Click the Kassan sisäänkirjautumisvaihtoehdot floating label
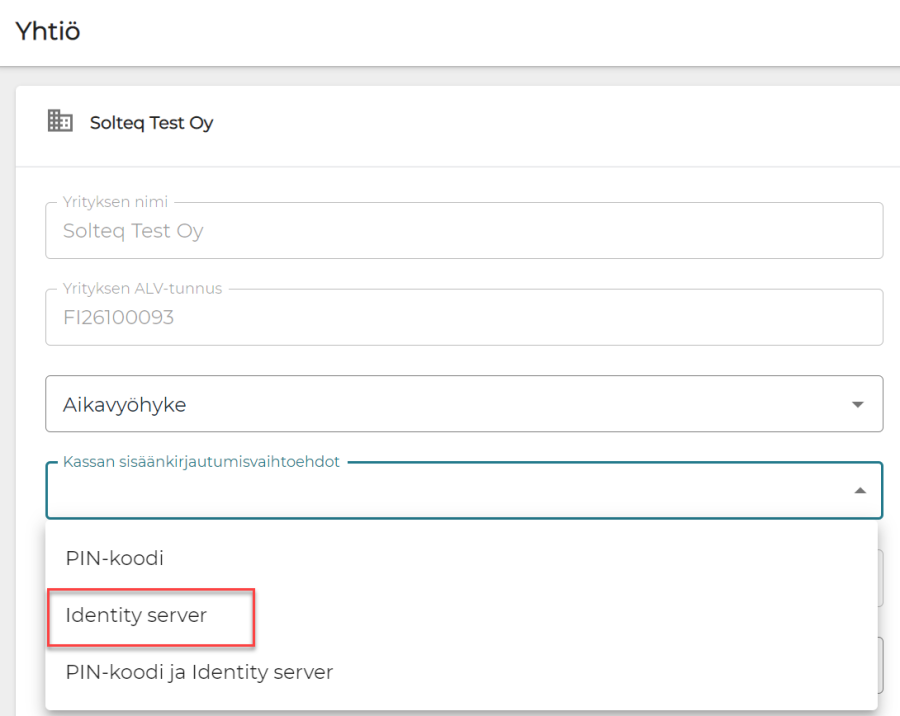900x716 pixels. click(201, 462)
